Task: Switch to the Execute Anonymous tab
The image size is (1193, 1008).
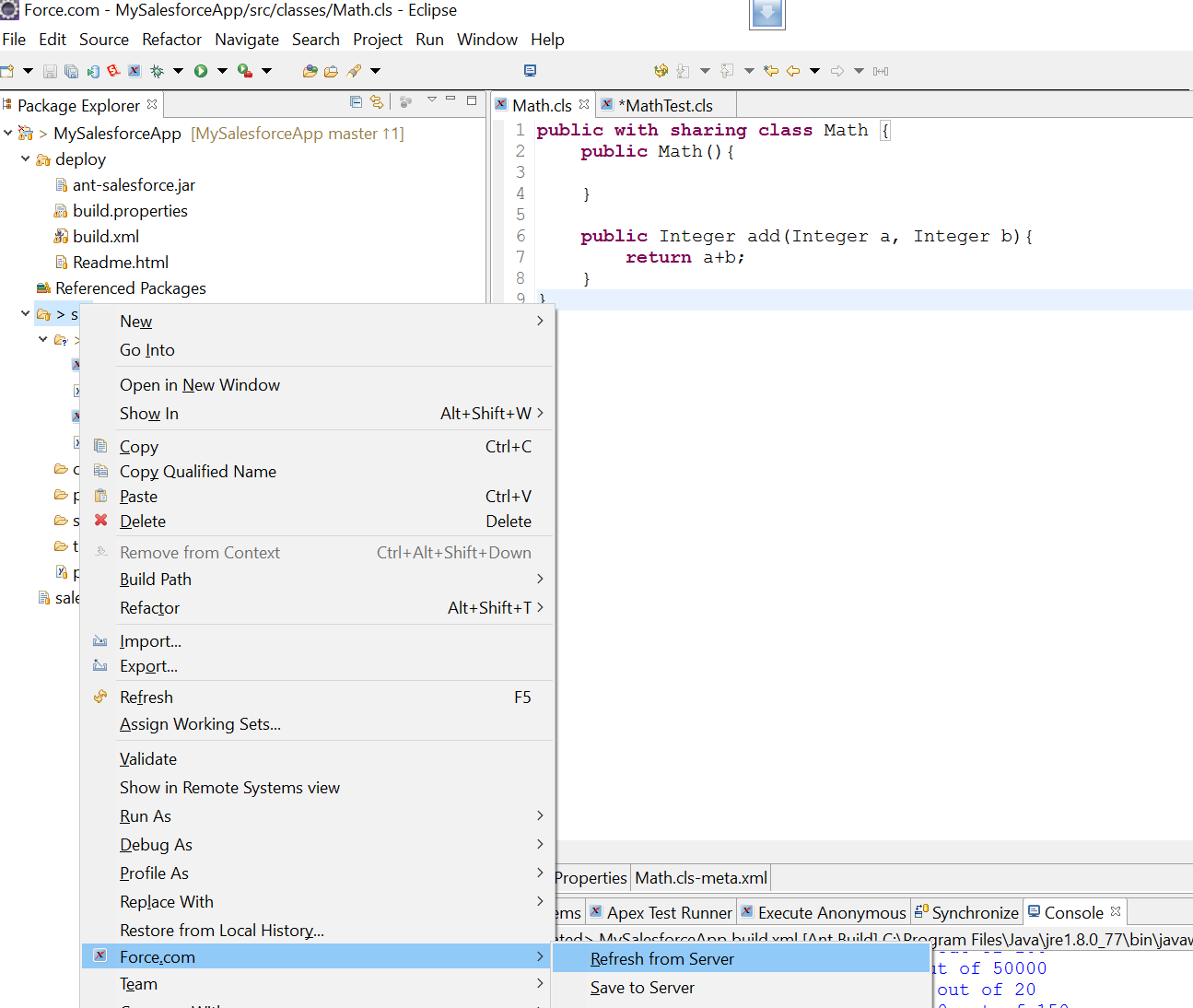Action: 824,913
